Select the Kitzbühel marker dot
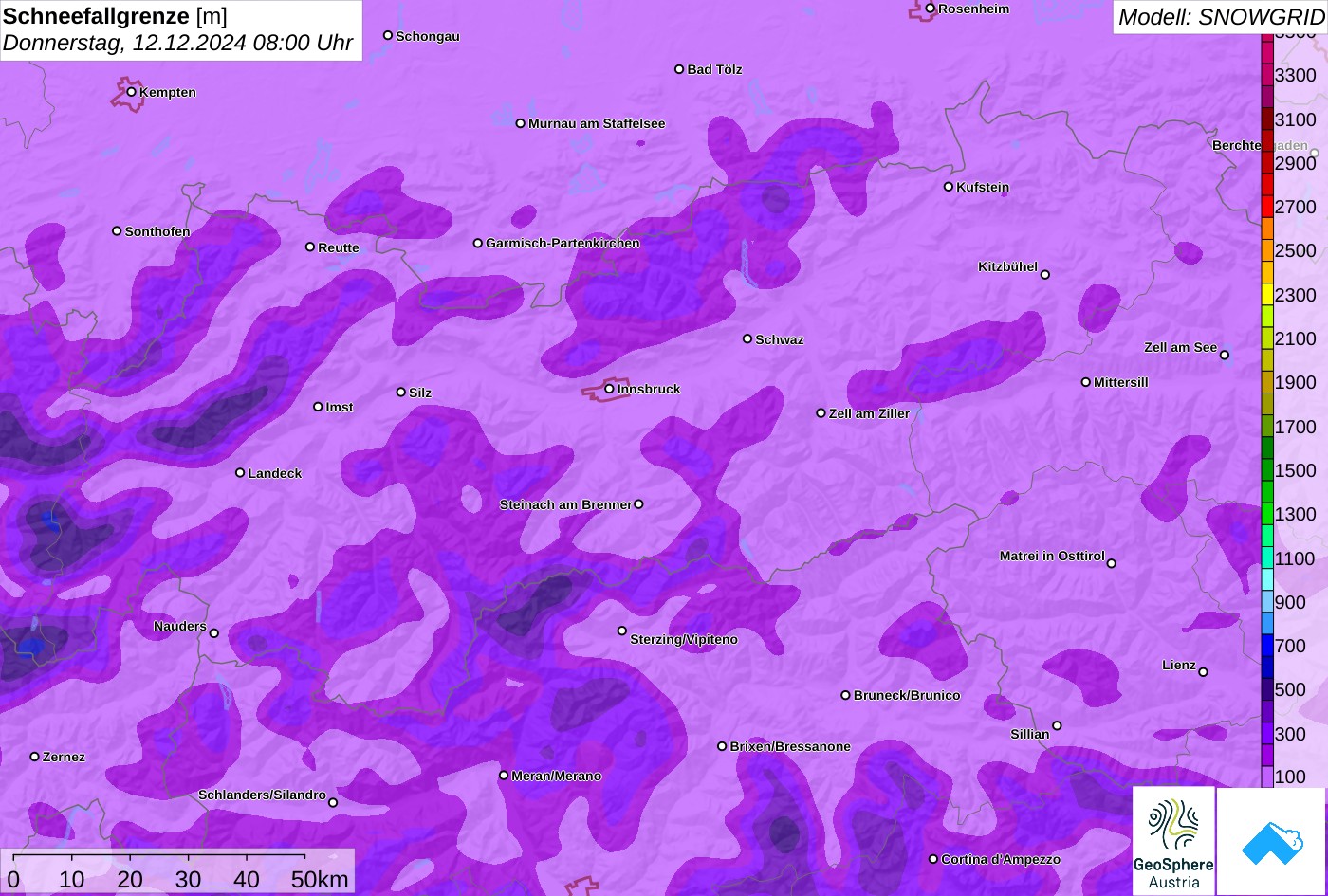 1045,275
